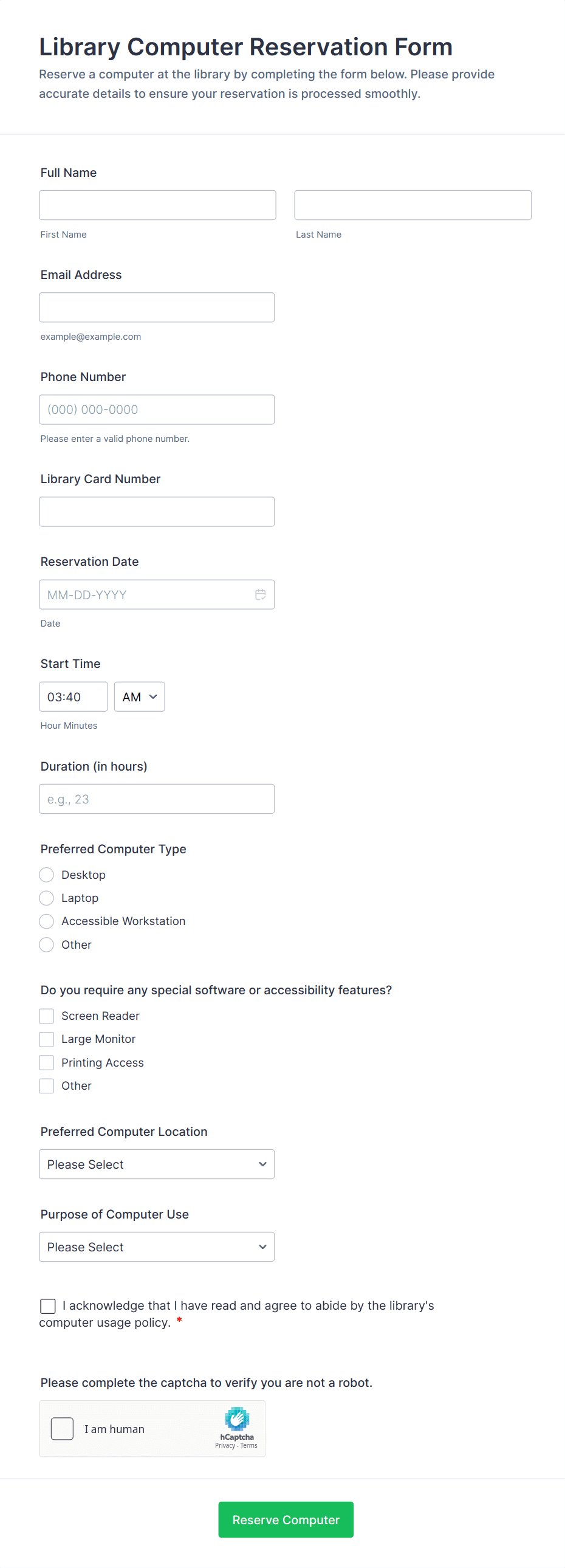Focus the First Name input field
This screenshot has width=565, height=1568.
tap(157, 205)
